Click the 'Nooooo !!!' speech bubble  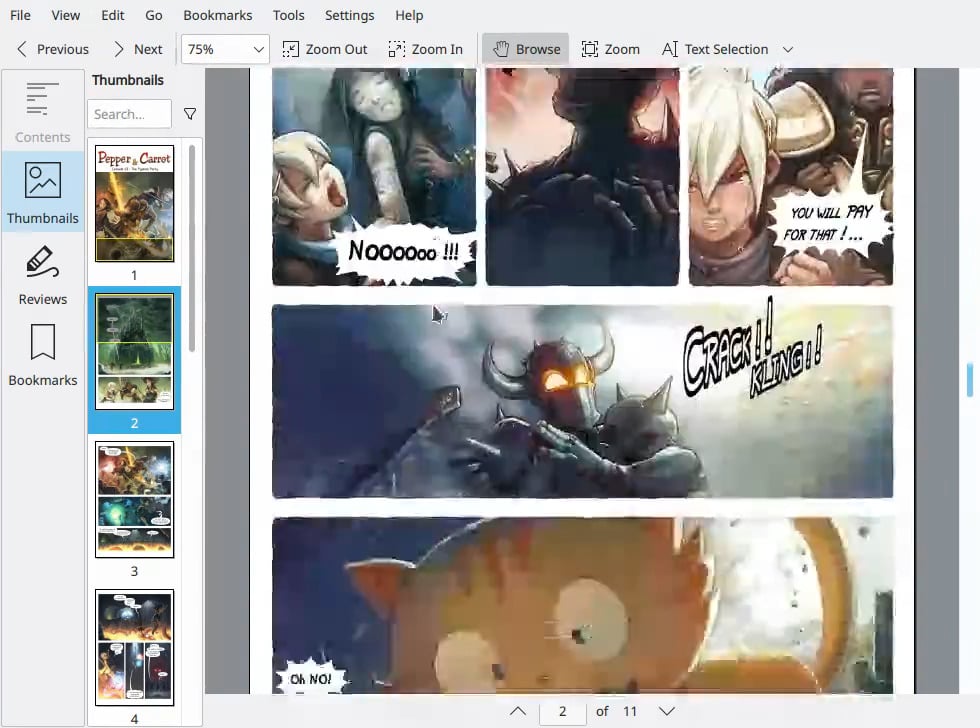404,252
